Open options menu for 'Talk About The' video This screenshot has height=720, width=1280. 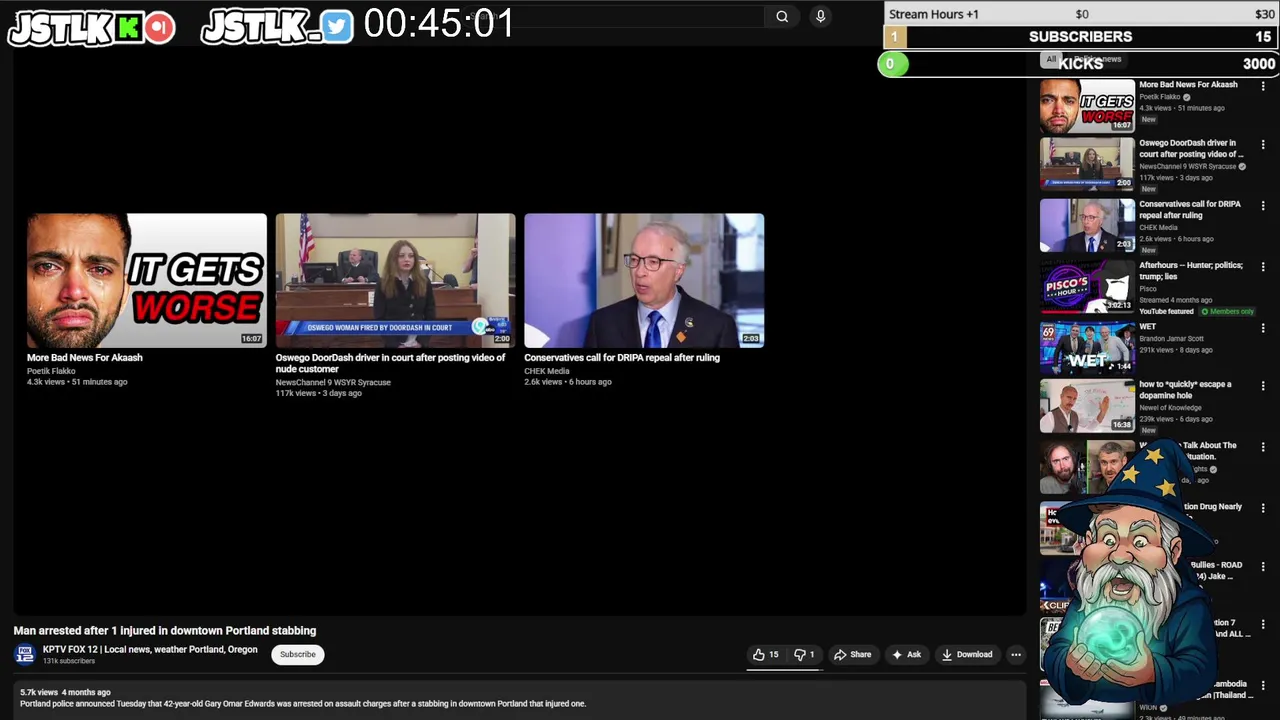coord(1263,447)
